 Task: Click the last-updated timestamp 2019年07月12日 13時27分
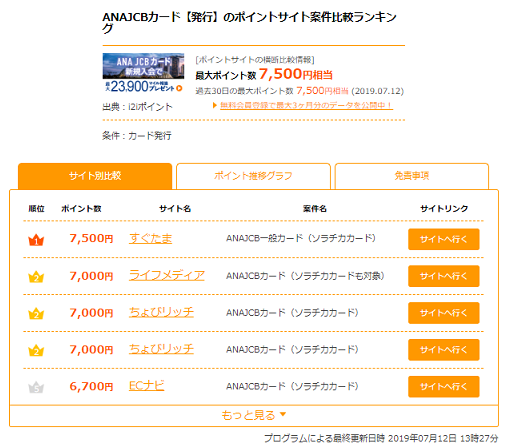[x=443, y=438]
